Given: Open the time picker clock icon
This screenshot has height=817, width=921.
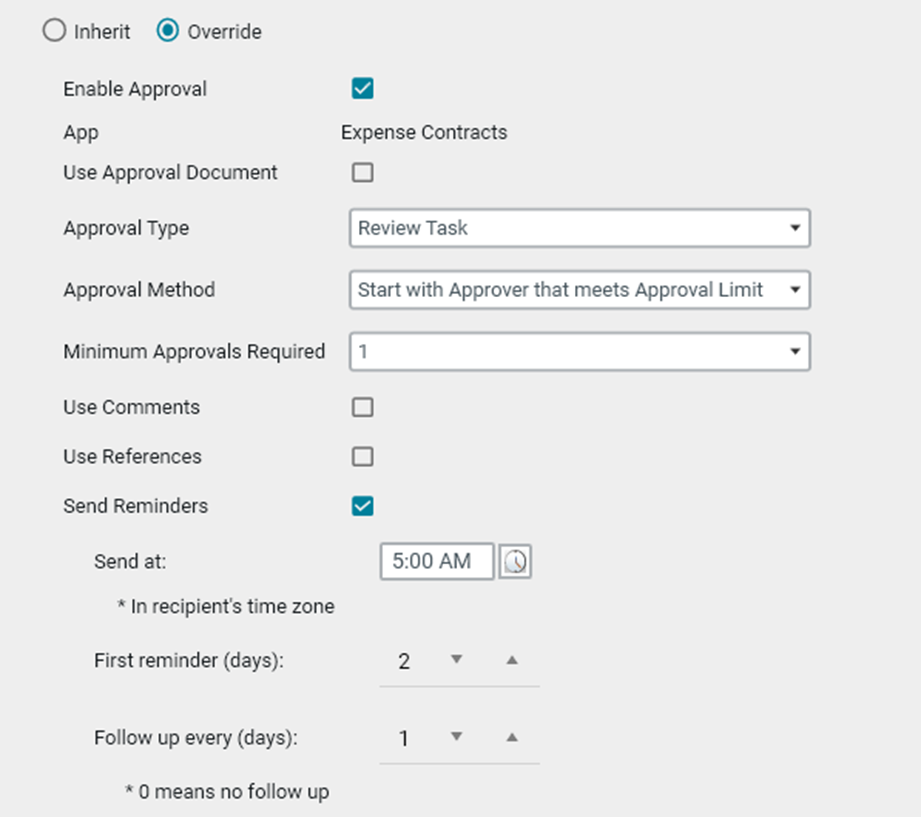Looking at the screenshot, I should click(515, 562).
